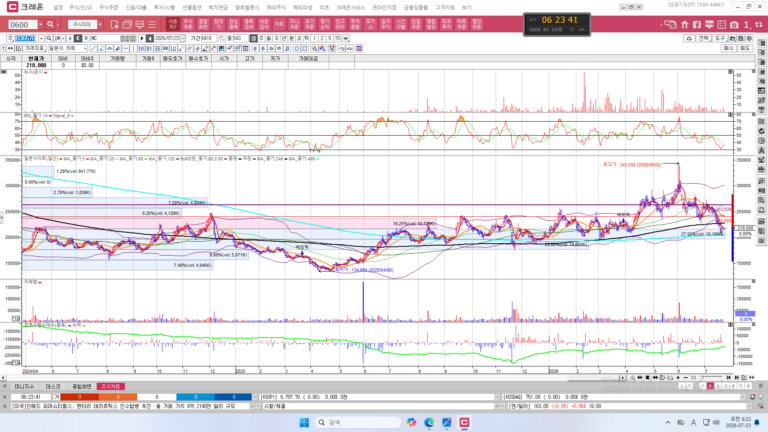
Task: Click the camera screenshot icon in red toolbar
Action: 734,24
